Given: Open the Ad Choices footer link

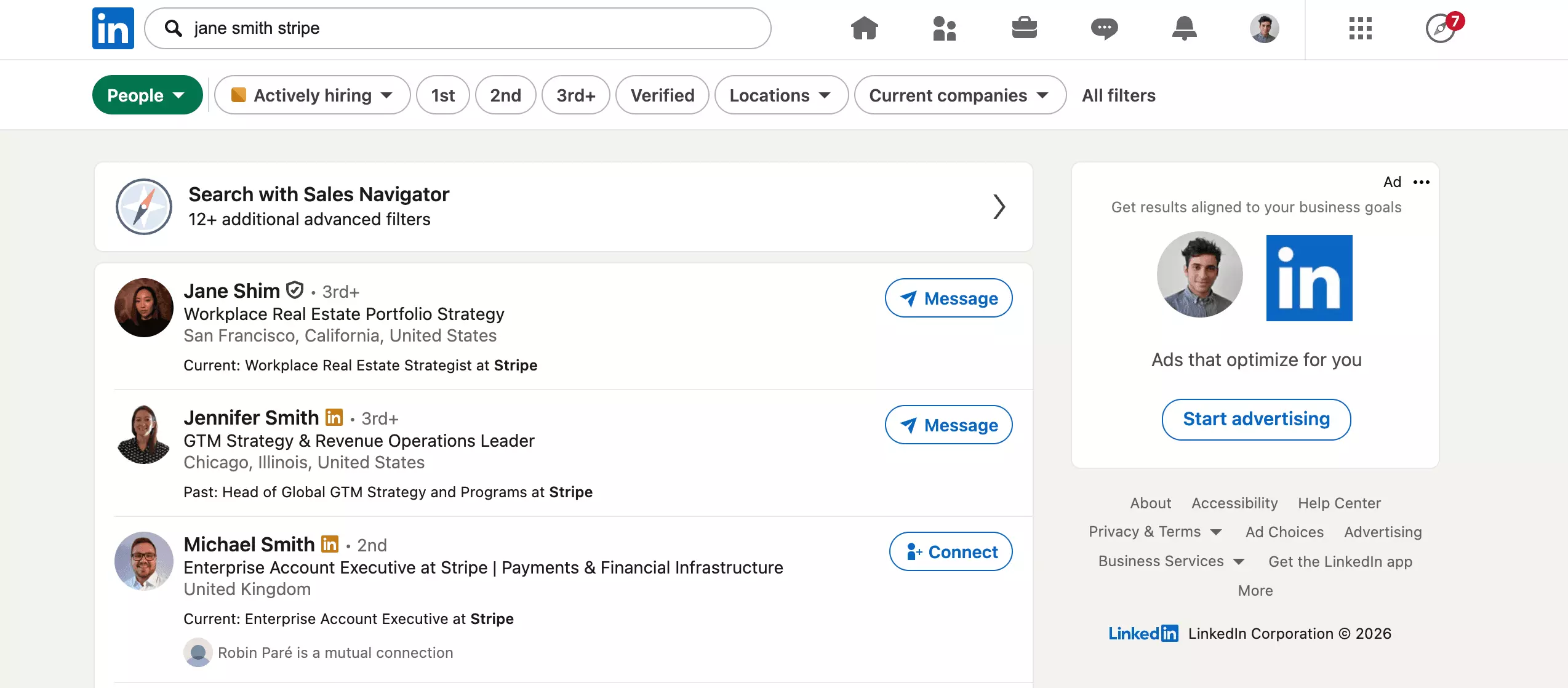Looking at the screenshot, I should point(1284,532).
